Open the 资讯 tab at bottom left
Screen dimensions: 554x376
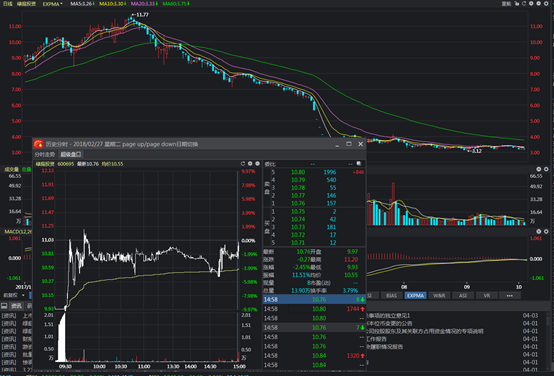point(17,306)
